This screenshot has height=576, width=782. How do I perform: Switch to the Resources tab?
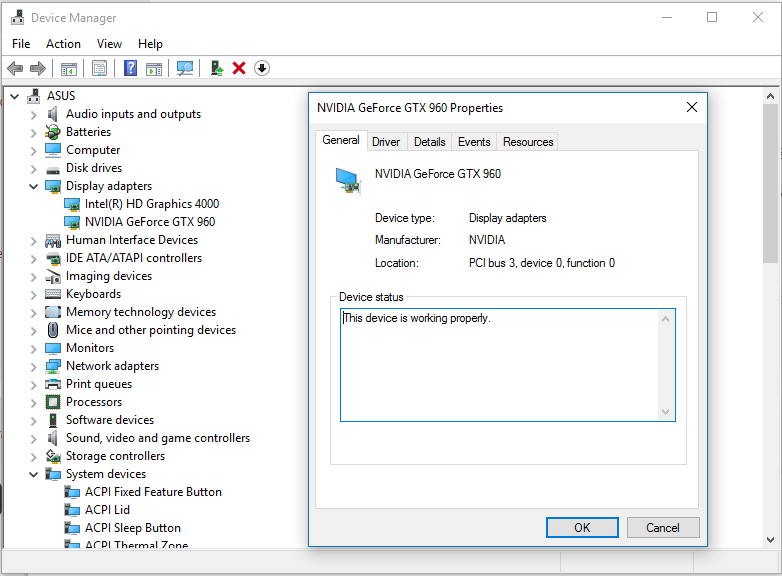point(528,142)
